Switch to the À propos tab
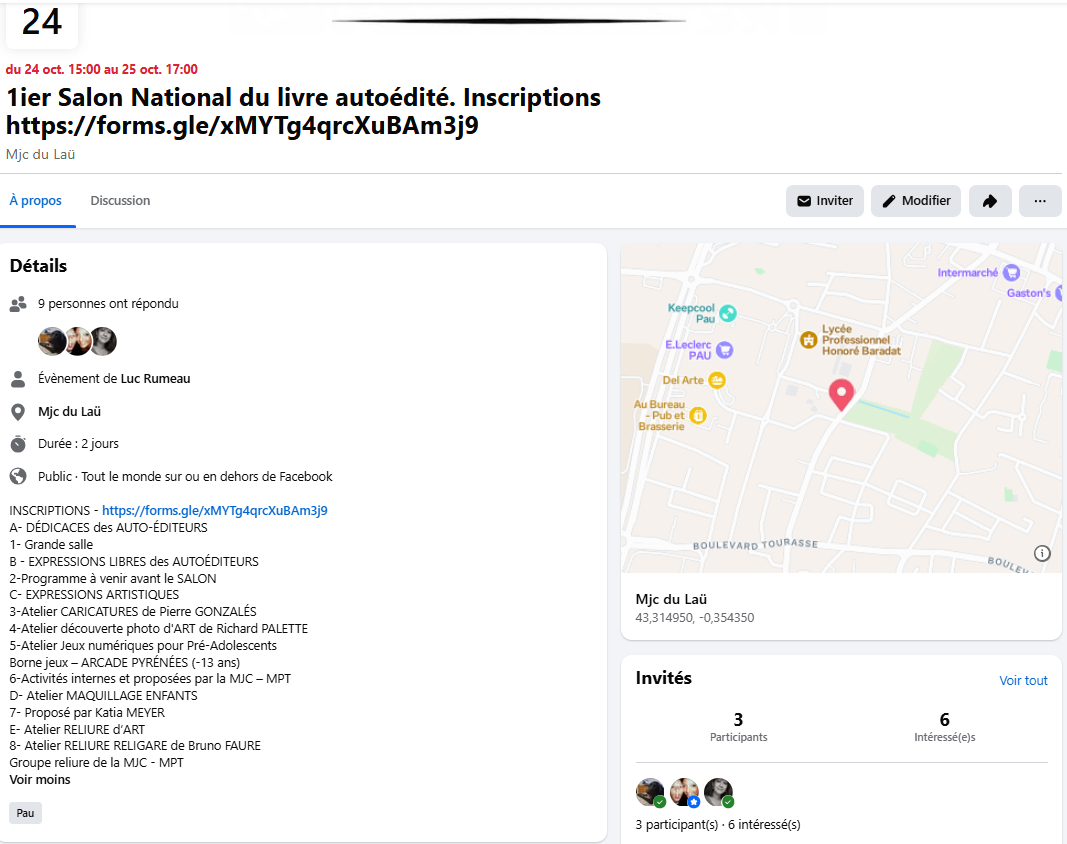Screen dimensions: 1067x844 [x=35, y=201]
